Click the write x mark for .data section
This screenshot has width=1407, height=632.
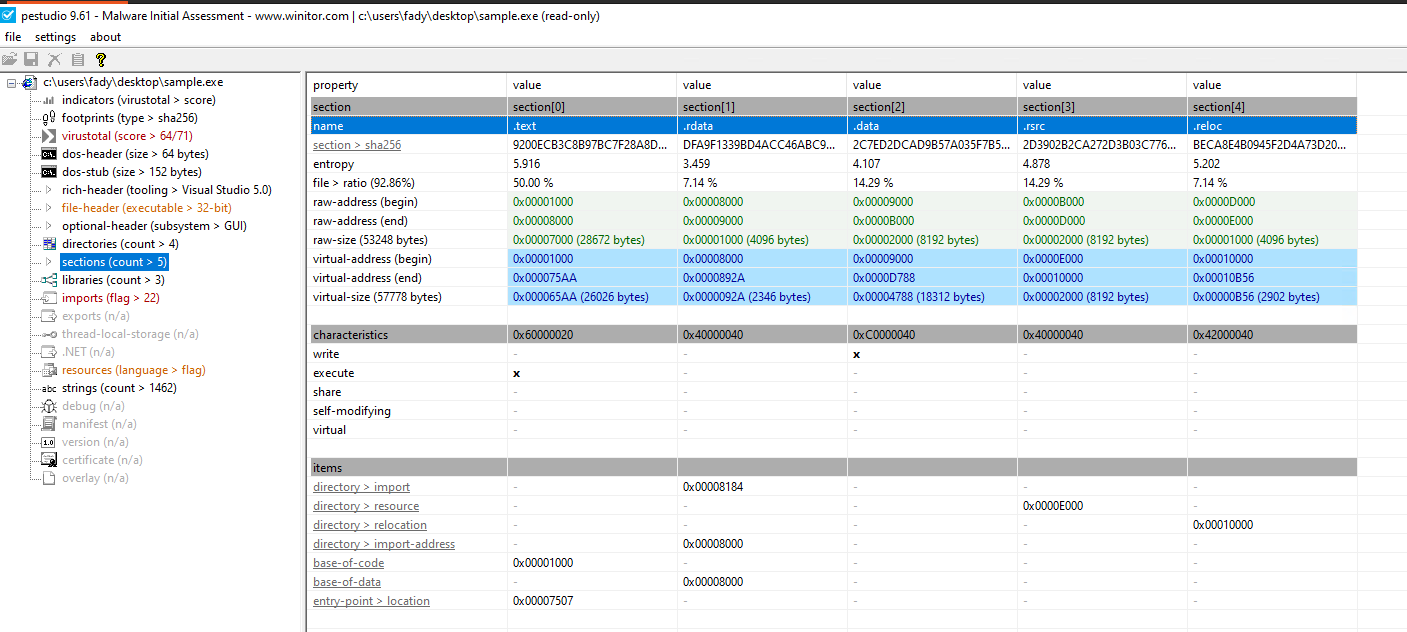857,354
